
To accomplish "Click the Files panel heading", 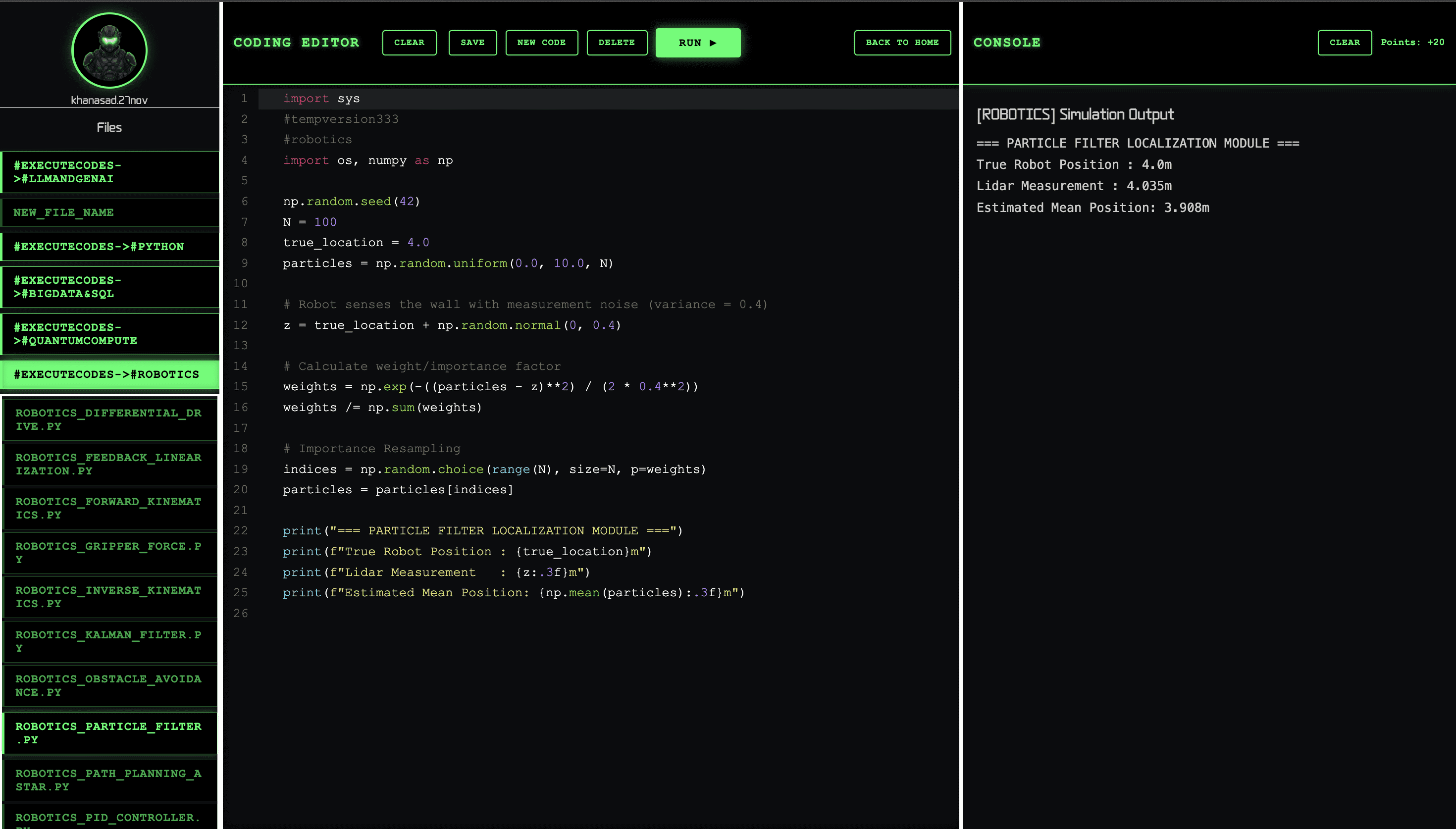I will [x=109, y=128].
